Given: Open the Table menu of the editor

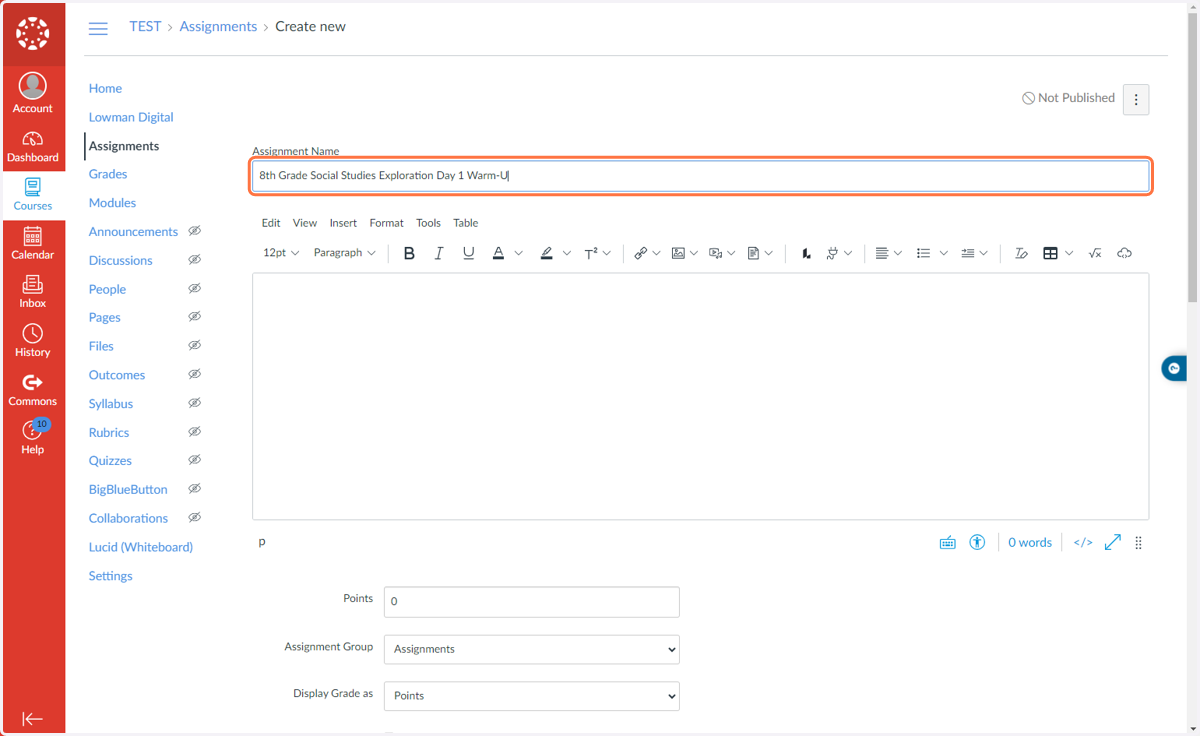Looking at the screenshot, I should point(466,223).
